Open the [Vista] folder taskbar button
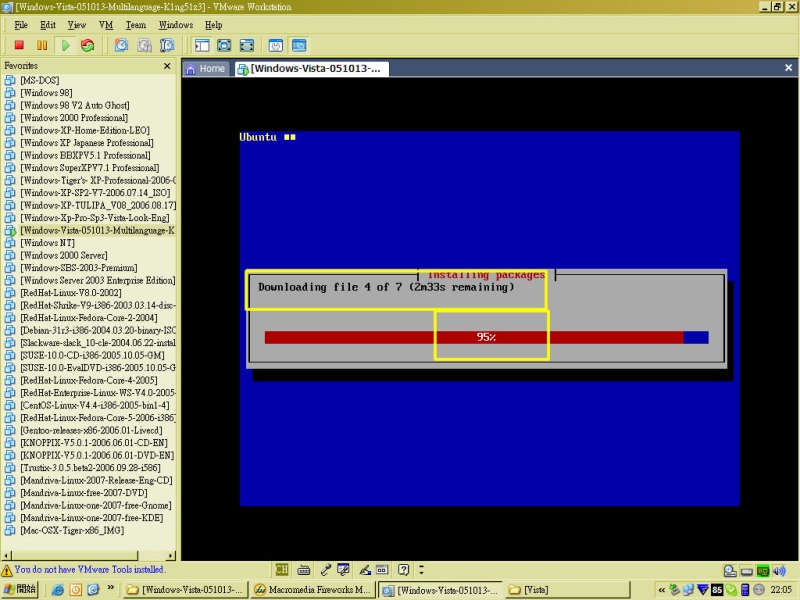 coord(567,590)
